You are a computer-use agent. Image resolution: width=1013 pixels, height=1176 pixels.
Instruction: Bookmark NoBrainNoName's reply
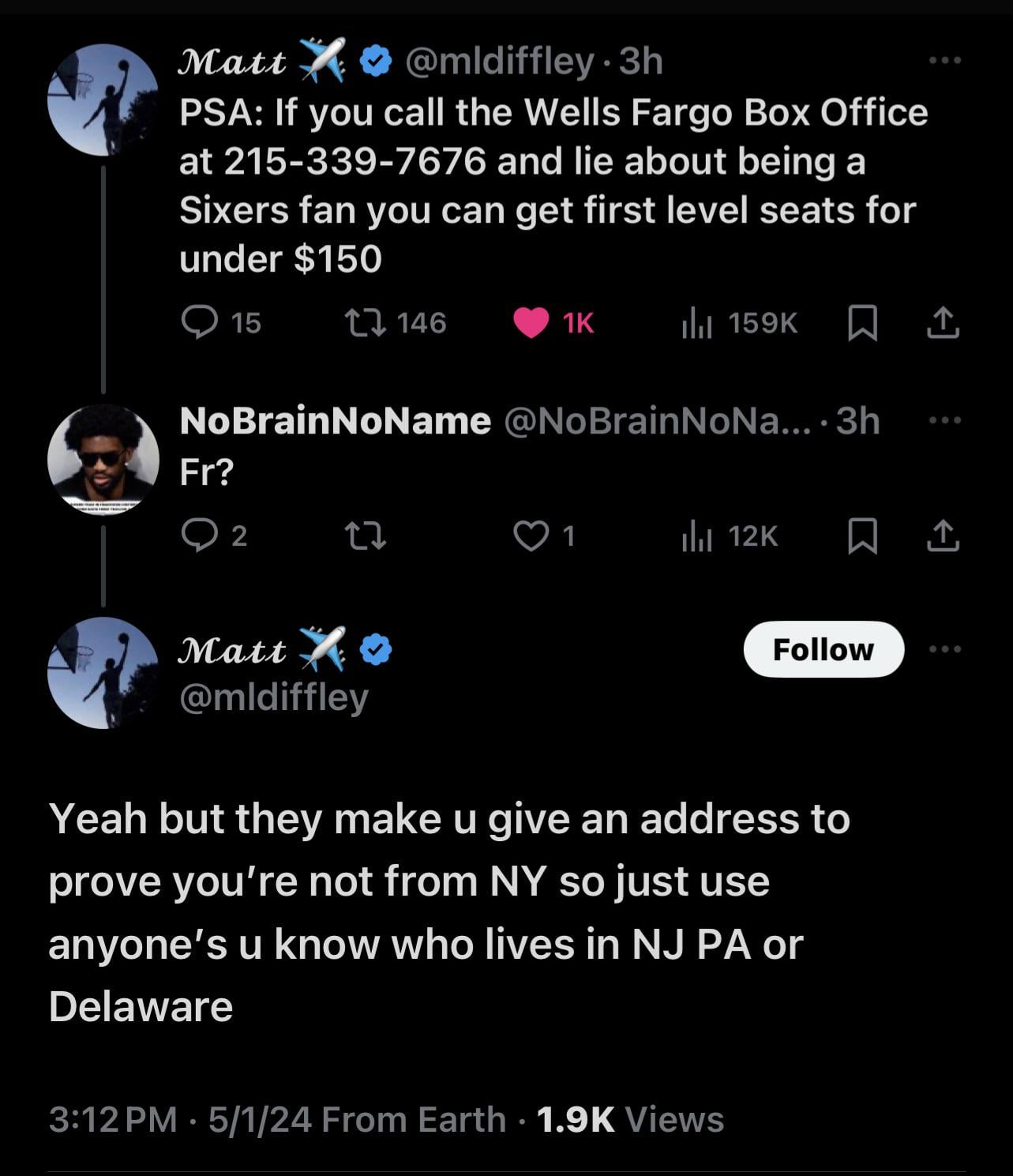pyautogui.click(x=862, y=537)
